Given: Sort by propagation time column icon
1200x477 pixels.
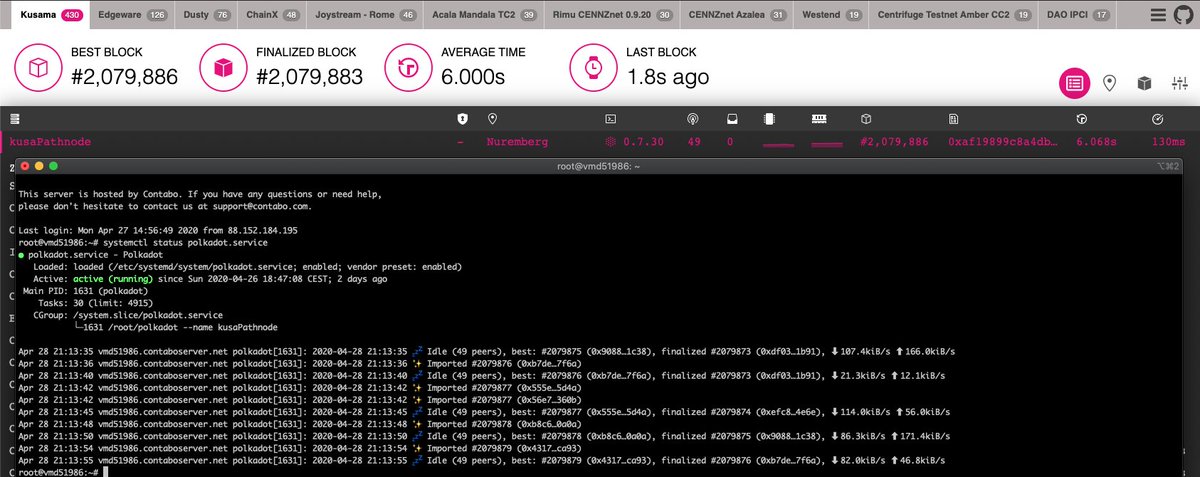Looking at the screenshot, I should [x=1156, y=119].
